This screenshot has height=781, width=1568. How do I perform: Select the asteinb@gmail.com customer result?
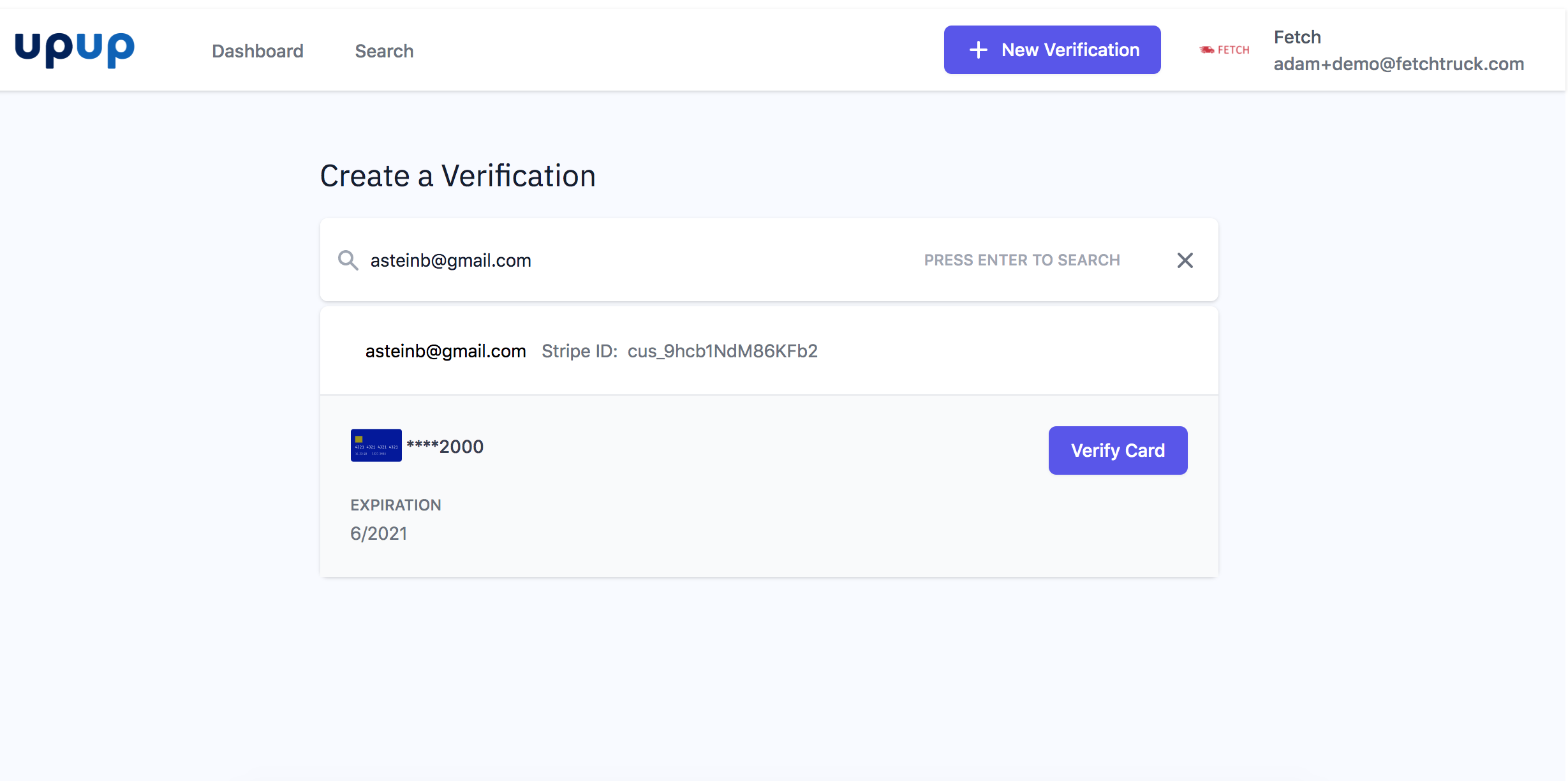click(x=445, y=351)
